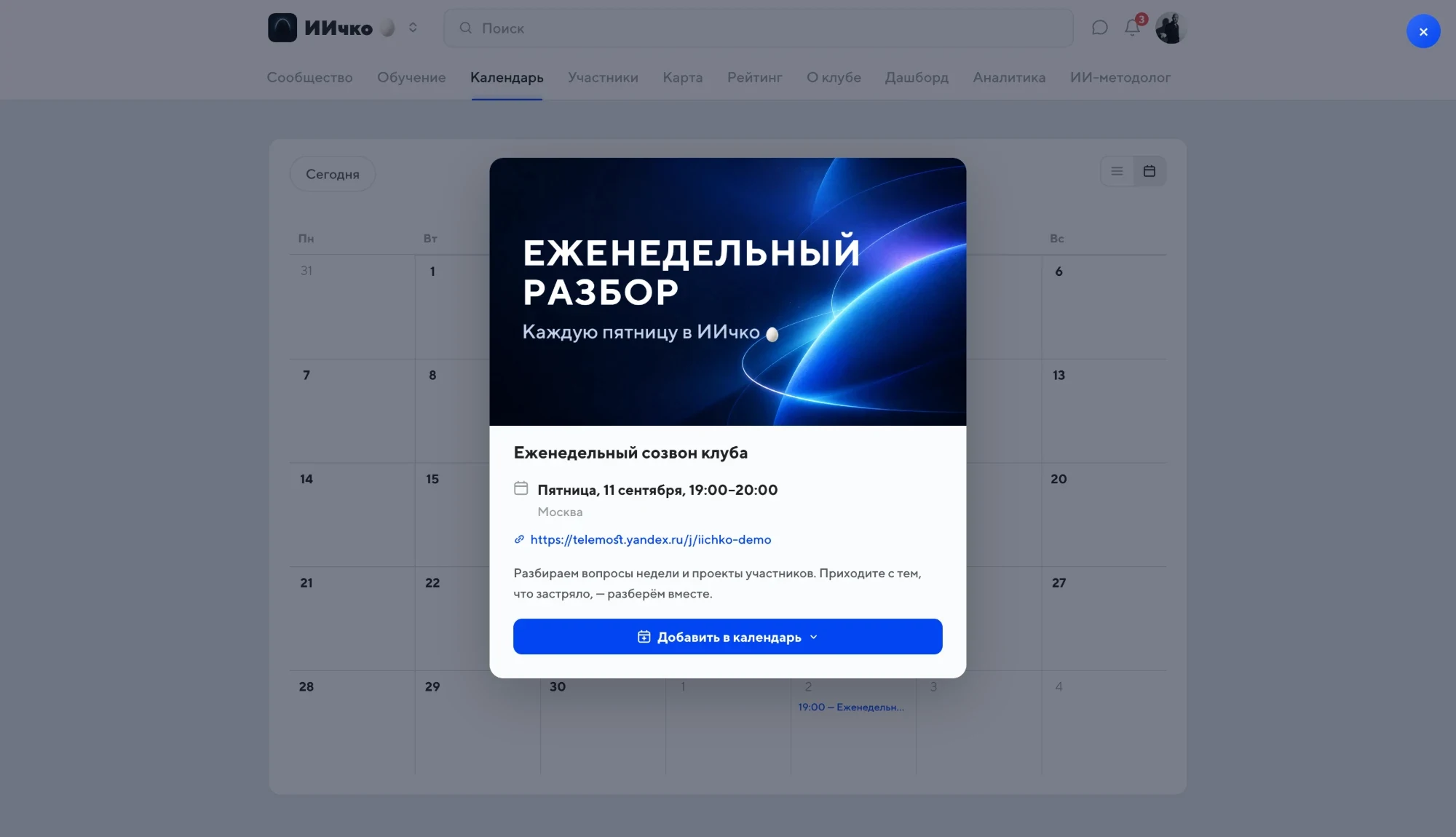Jump to today with Сегодня button
Viewport: 1456px width, 837px height.
(333, 174)
